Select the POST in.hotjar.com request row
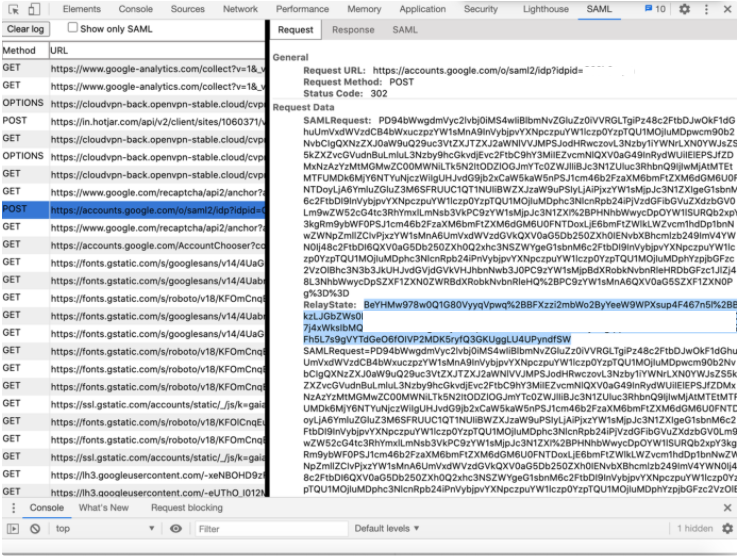Screen dimensions: 738x556 pyautogui.click(x=134, y=121)
